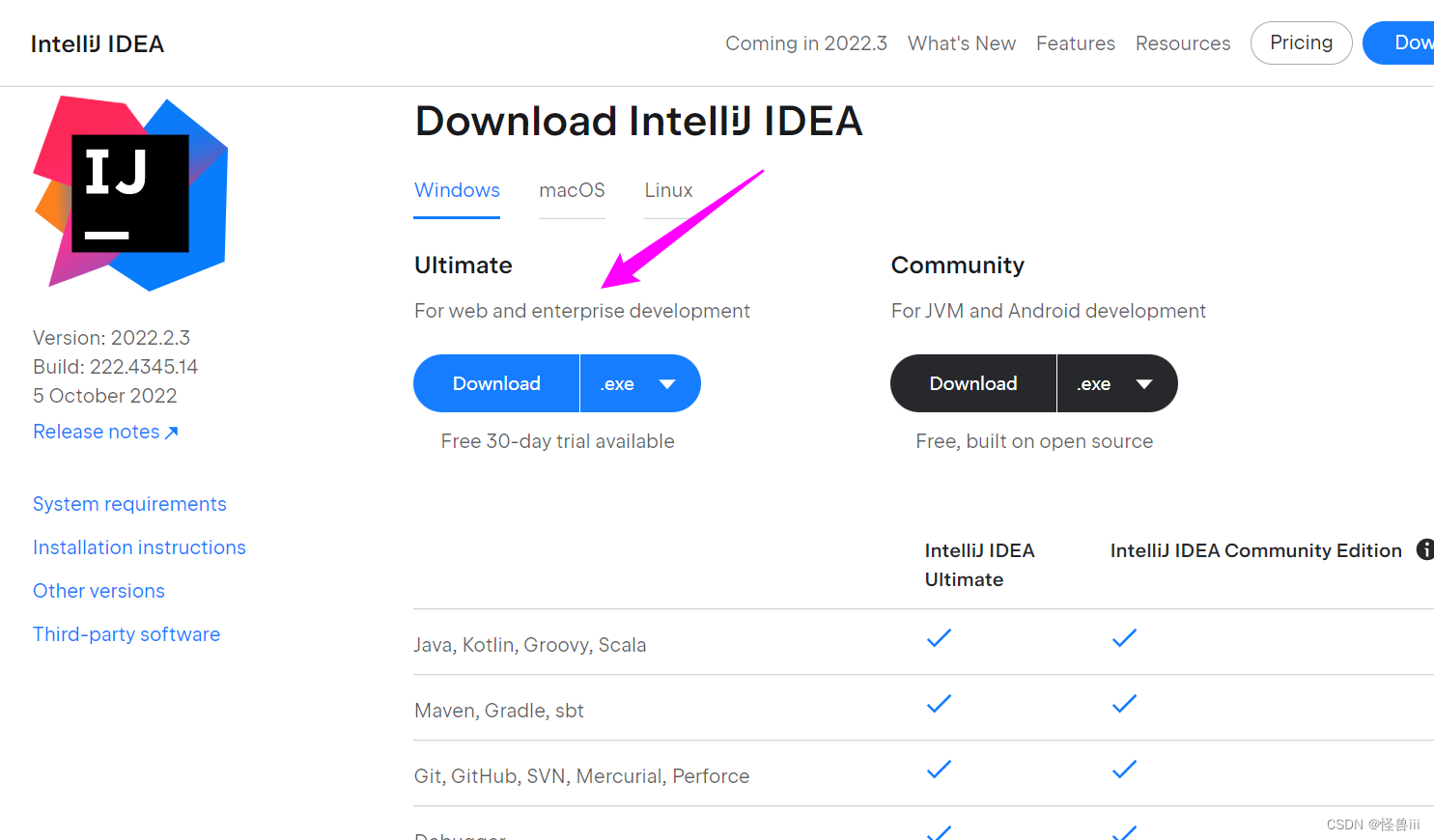This screenshot has width=1434, height=840.
Task: Open the Community .exe installer type dropdown
Action: click(1117, 383)
